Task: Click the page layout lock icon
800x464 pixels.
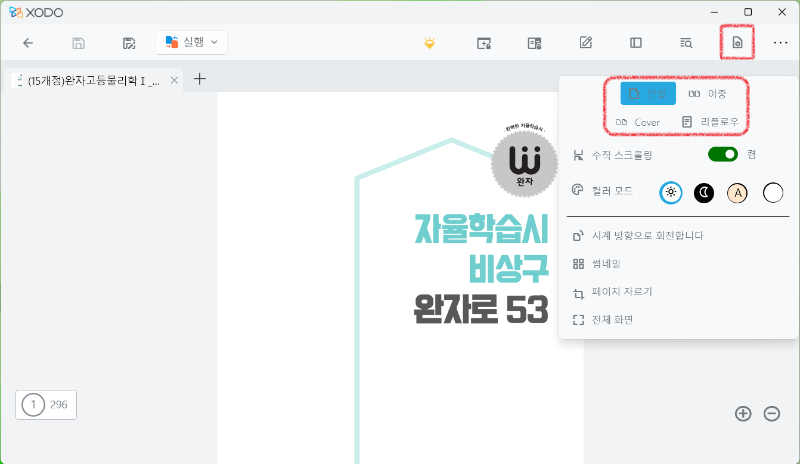Action: point(534,43)
